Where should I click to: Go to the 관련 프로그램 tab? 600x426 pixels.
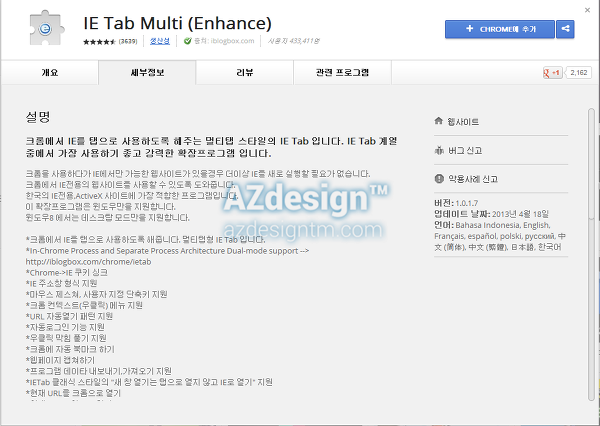click(x=342, y=72)
